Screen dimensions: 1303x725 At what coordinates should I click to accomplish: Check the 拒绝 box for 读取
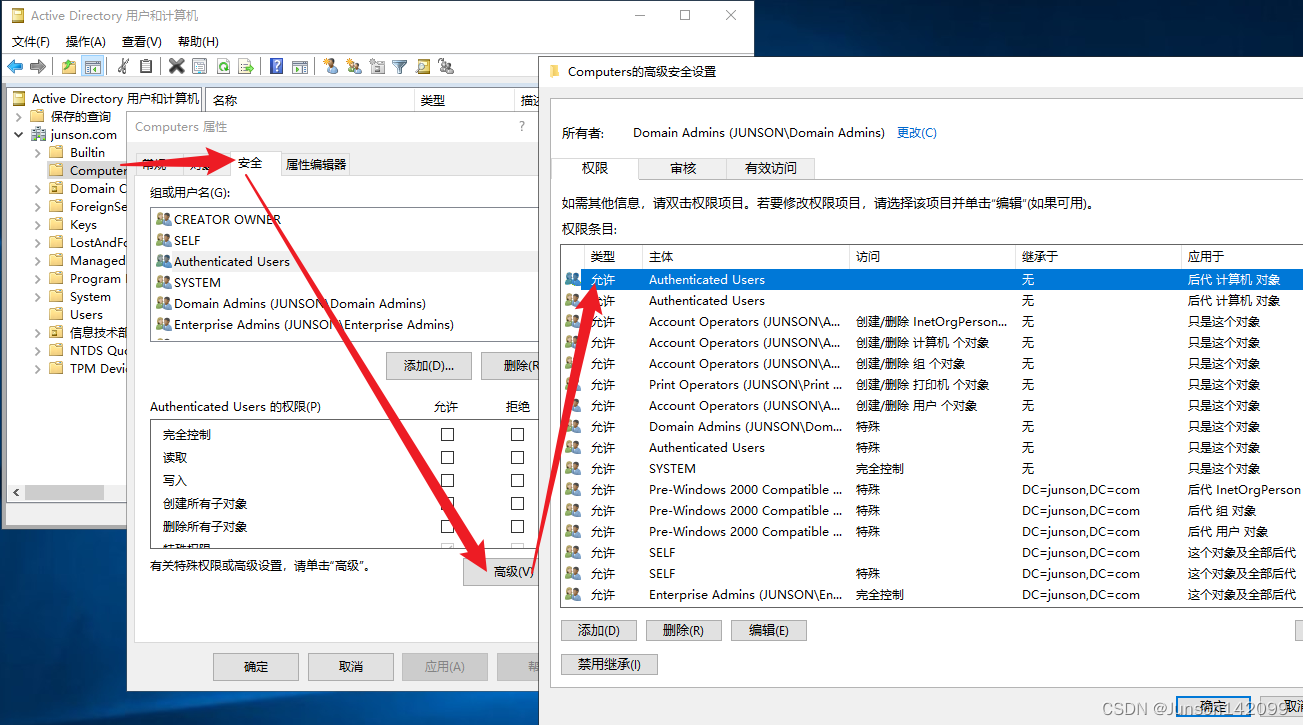517,457
